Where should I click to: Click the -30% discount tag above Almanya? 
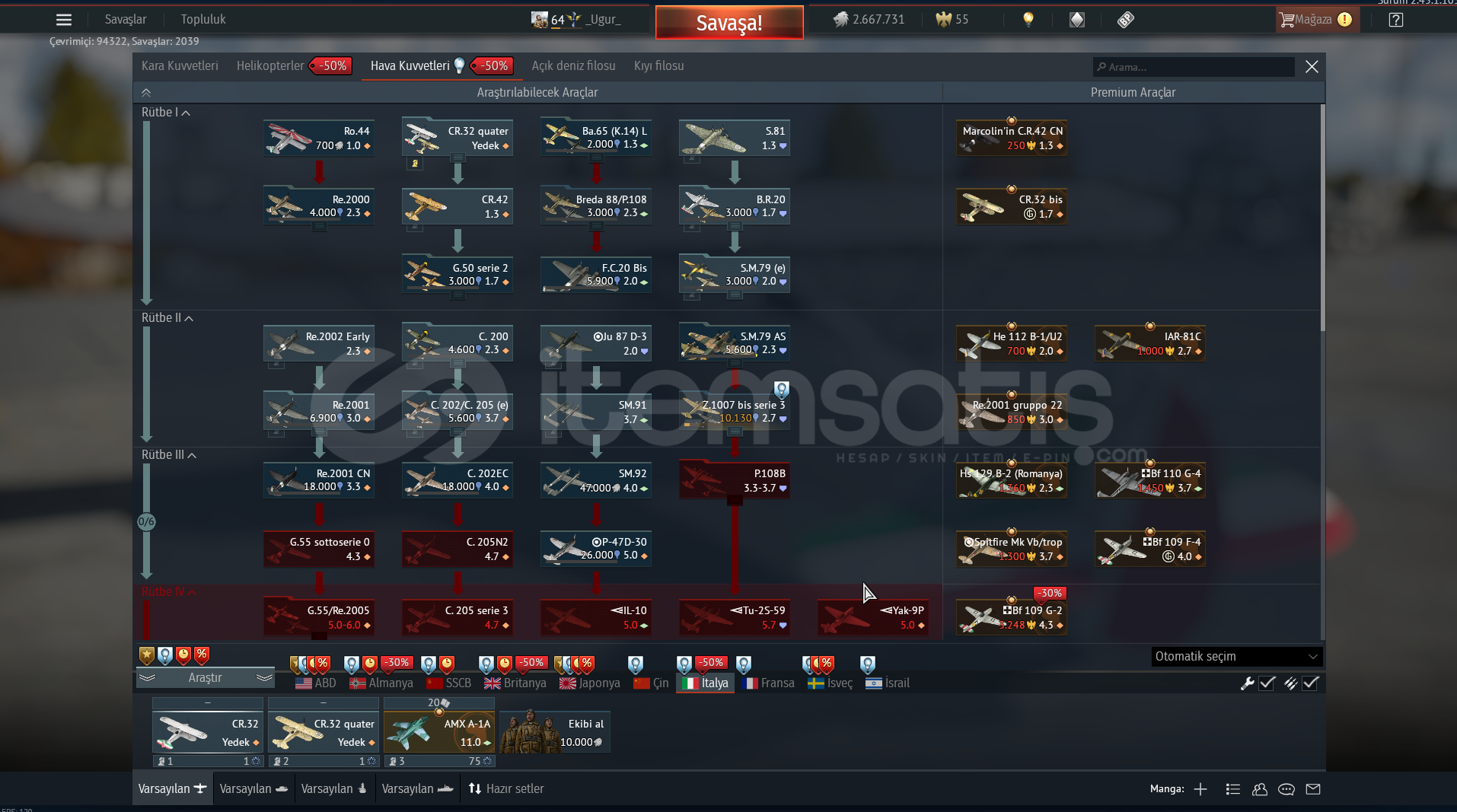[397, 663]
